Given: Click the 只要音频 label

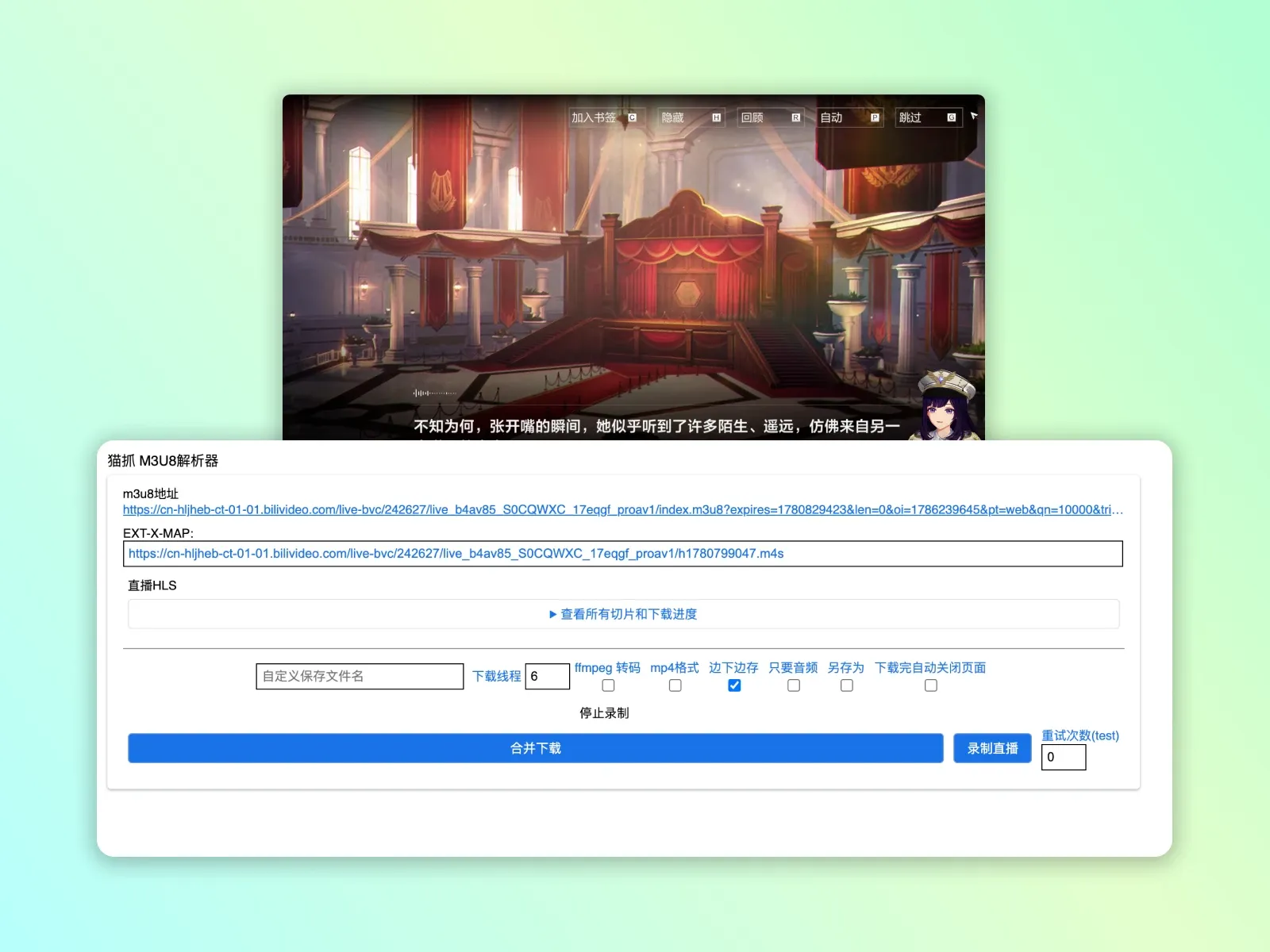Looking at the screenshot, I should 793,668.
